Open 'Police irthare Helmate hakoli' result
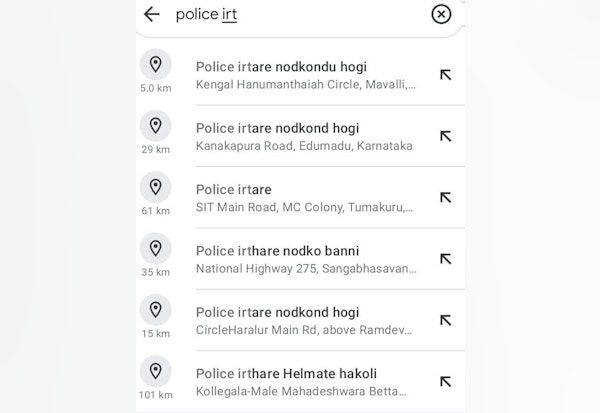Screen dimensions: 600x413 [x=305, y=381]
